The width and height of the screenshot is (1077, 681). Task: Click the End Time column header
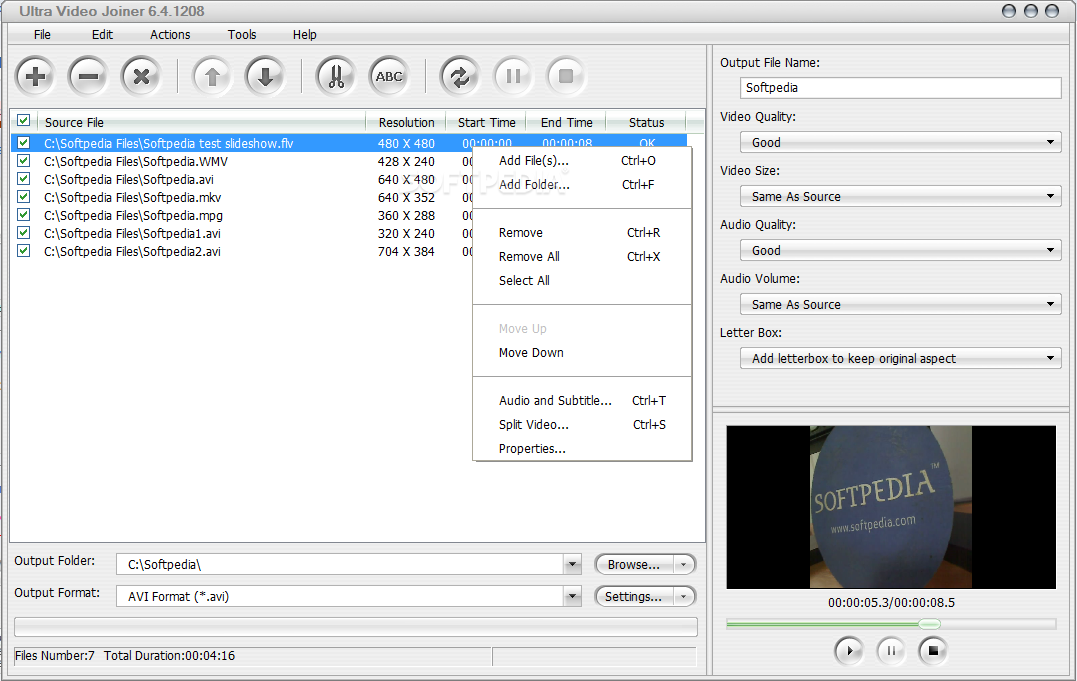(x=567, y=122)
